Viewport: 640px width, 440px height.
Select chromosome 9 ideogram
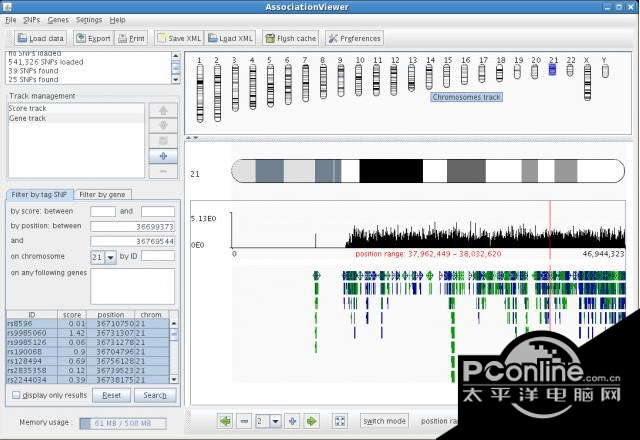[341, 81]
